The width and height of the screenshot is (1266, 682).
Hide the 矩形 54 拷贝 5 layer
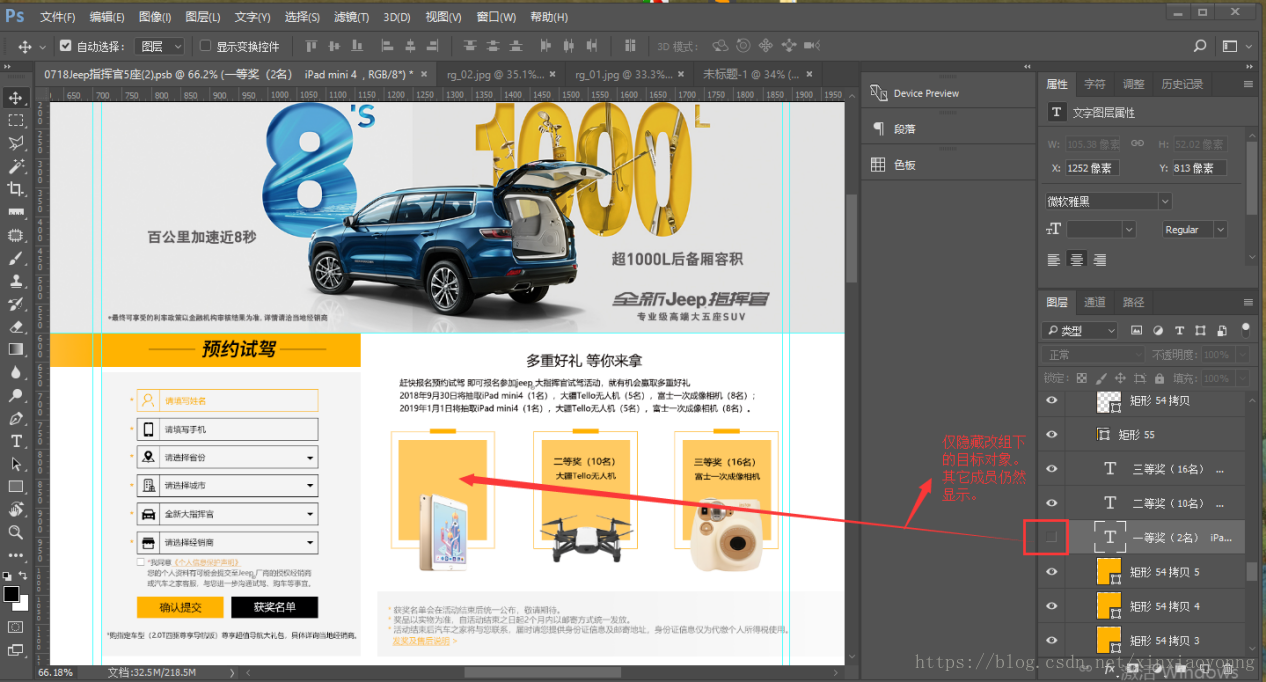tap(1051, 571)
